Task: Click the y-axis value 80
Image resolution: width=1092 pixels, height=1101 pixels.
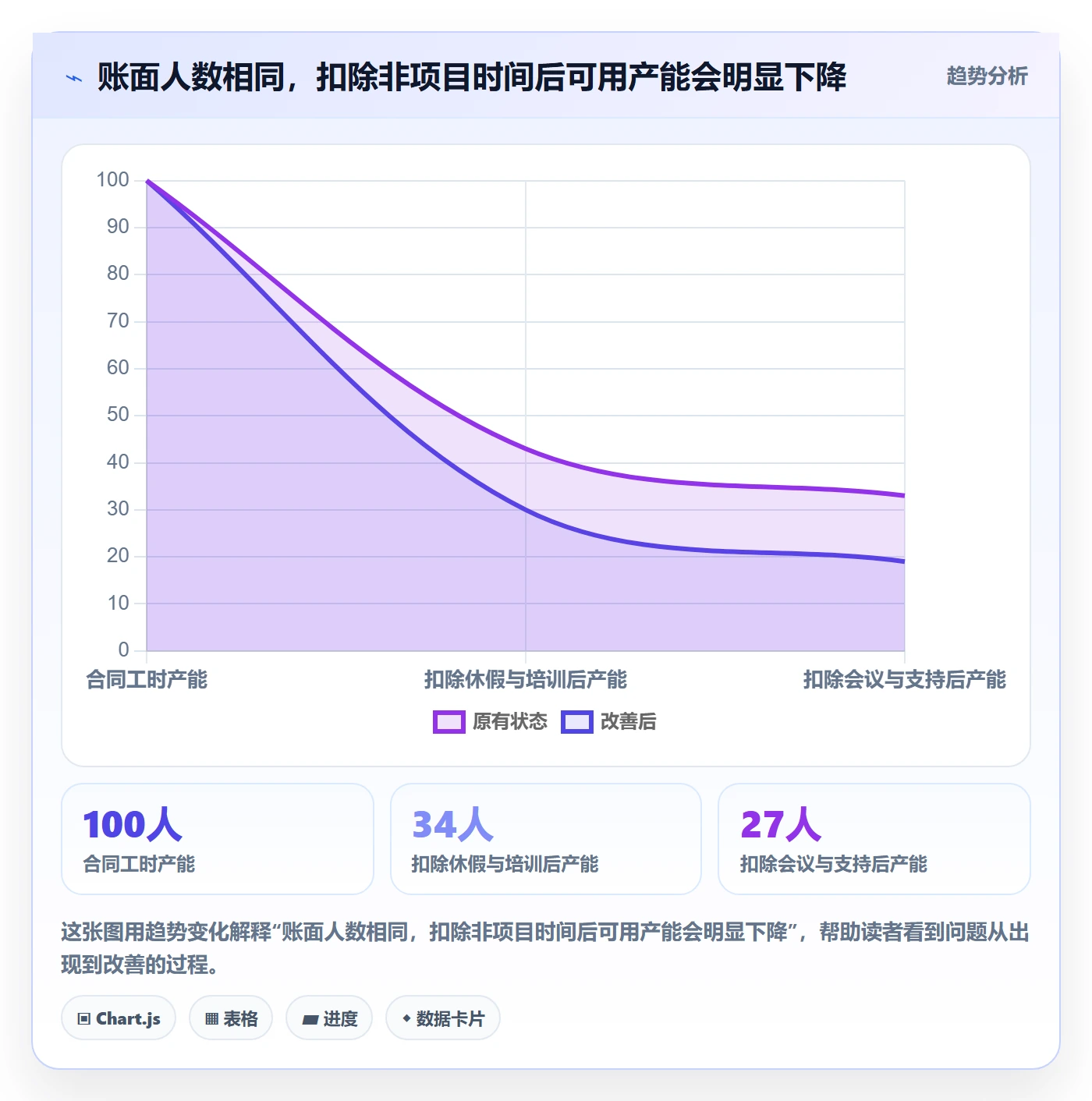Action: [x=118, y=273]
